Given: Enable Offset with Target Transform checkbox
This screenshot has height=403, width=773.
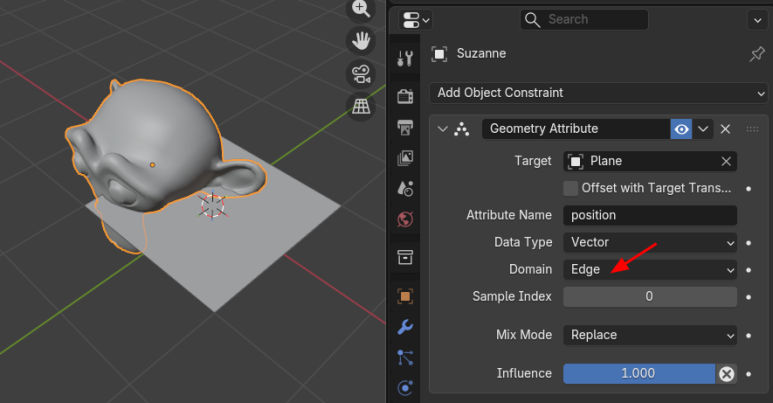Looking at the screenshot, I should (x=570, y=188).
